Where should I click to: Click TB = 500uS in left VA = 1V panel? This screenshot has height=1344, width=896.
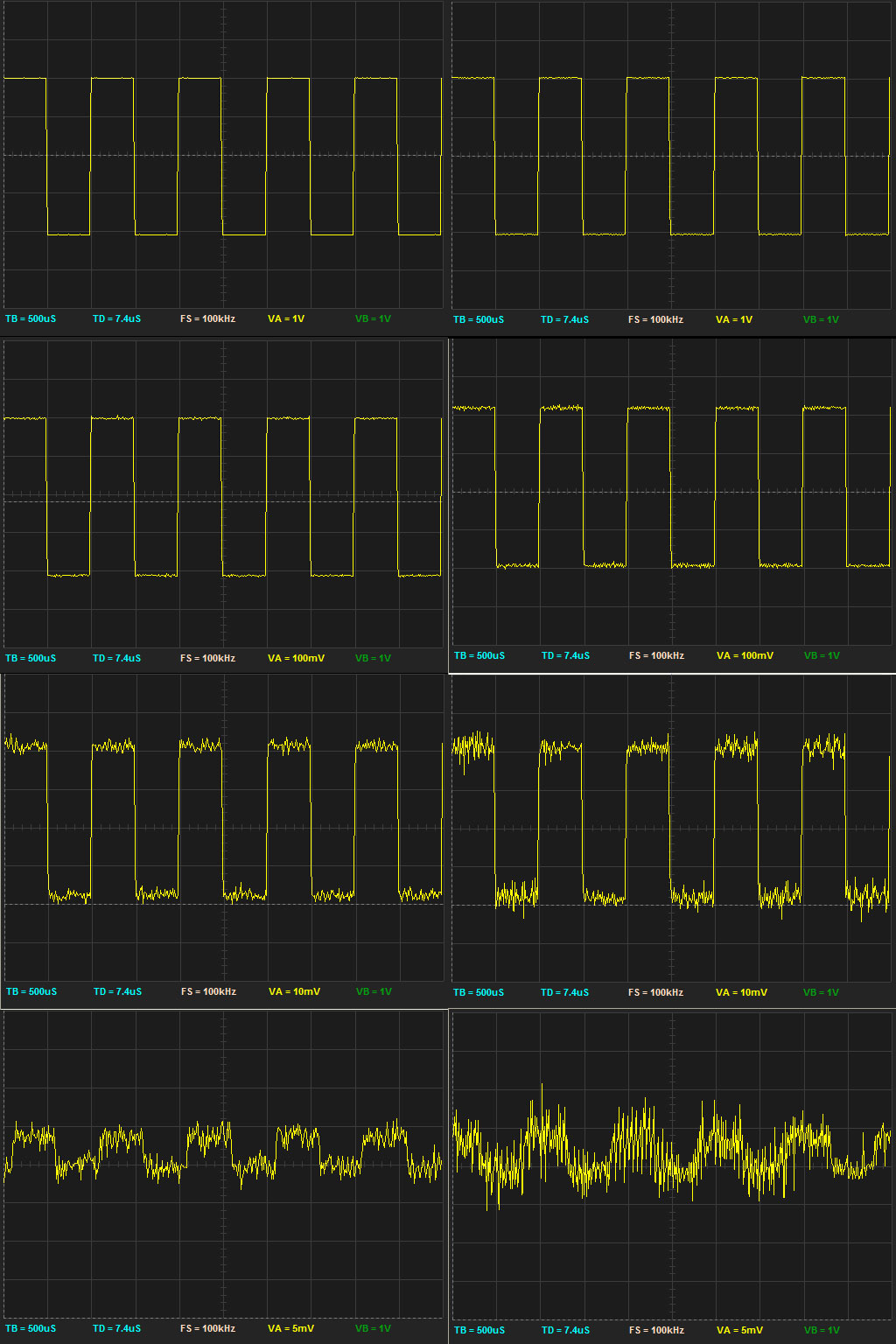pos(31,318)
